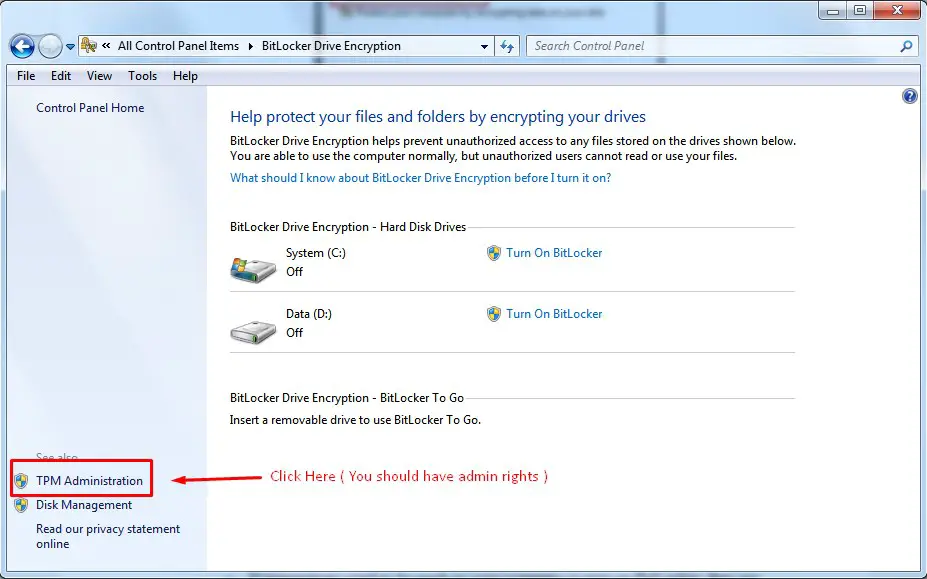The image size is (927, 579).
Task: Open TPM Administration link
Action: tap(89, 481)
